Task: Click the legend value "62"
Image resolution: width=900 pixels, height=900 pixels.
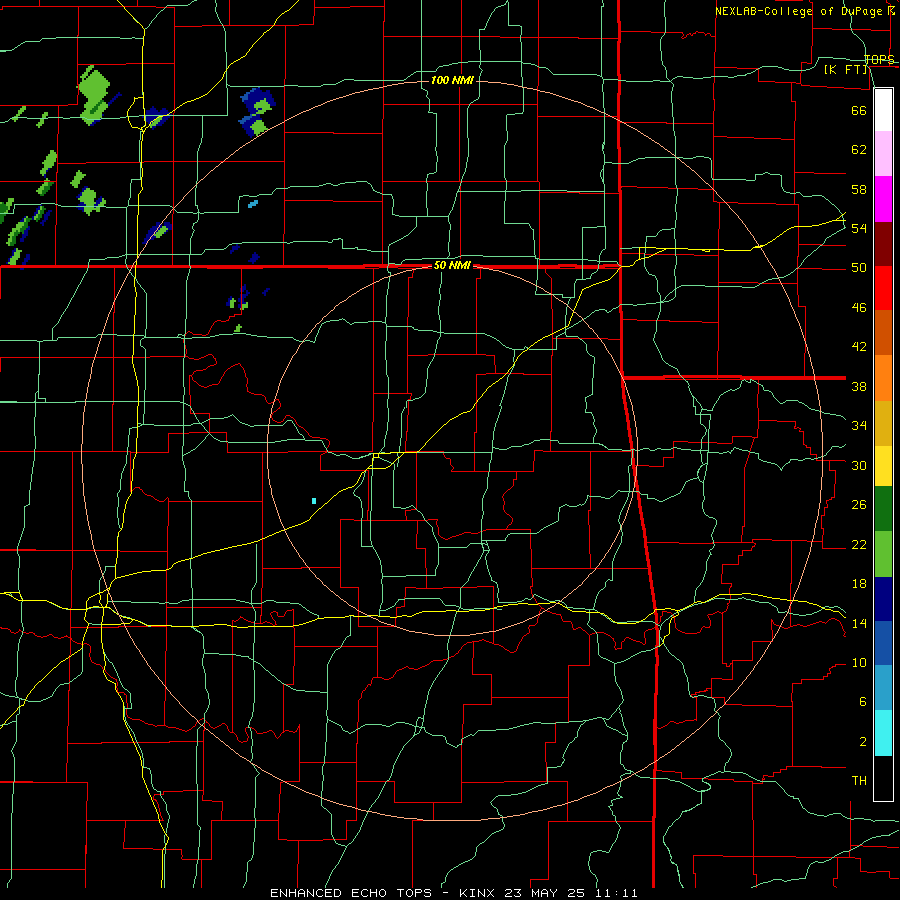Action: click(x=859, y=149)
